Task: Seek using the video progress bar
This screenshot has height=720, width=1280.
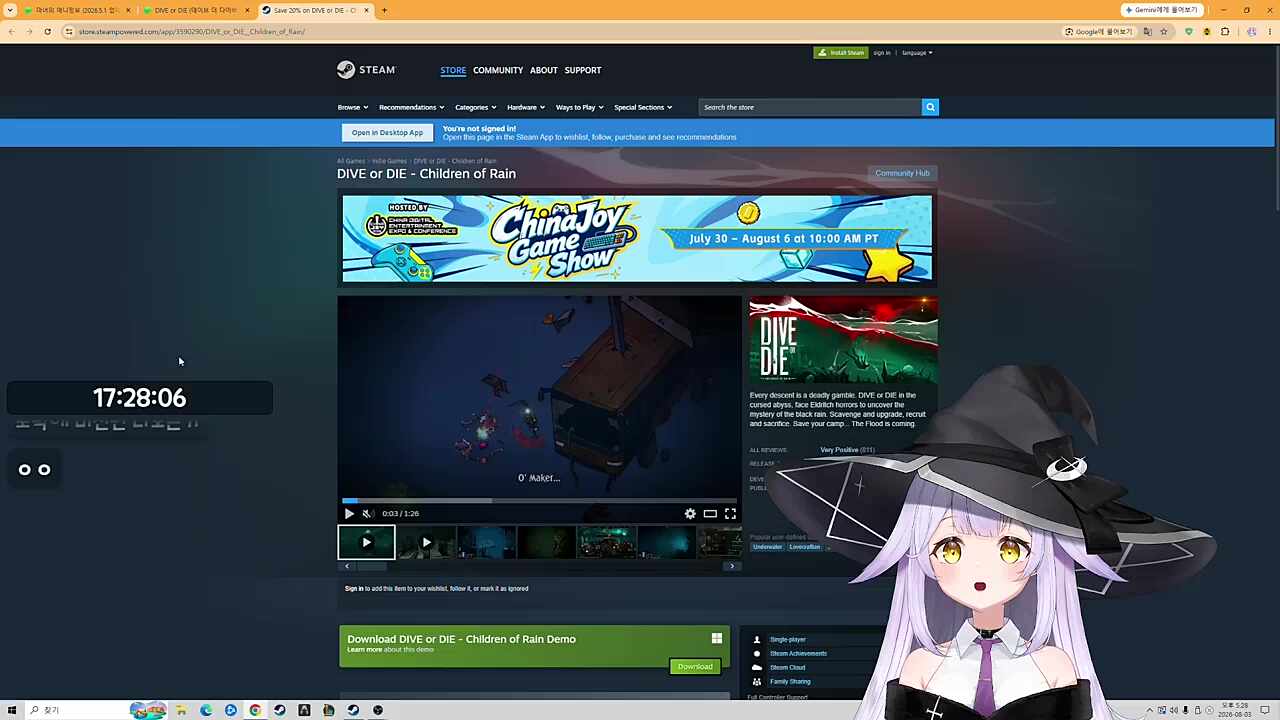Action: pyautogui.click(x=540, y=500)
